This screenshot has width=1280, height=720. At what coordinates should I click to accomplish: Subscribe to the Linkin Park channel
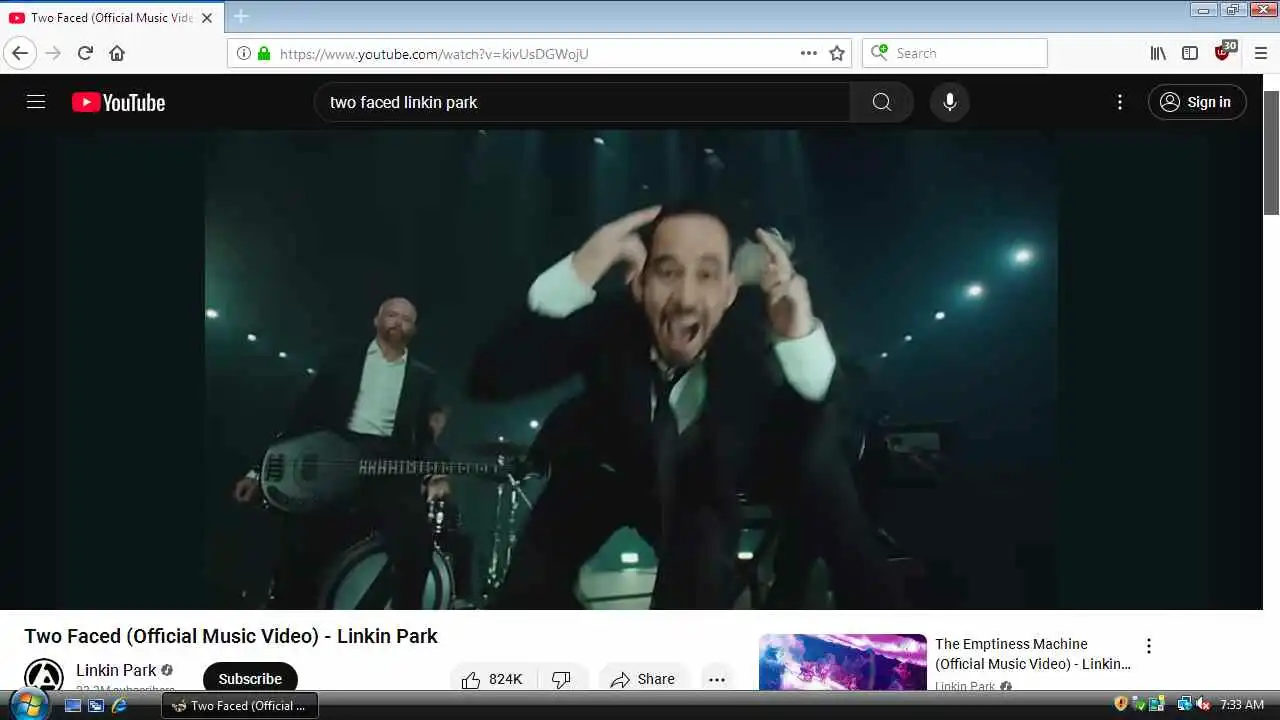click(x=250, y=677)
